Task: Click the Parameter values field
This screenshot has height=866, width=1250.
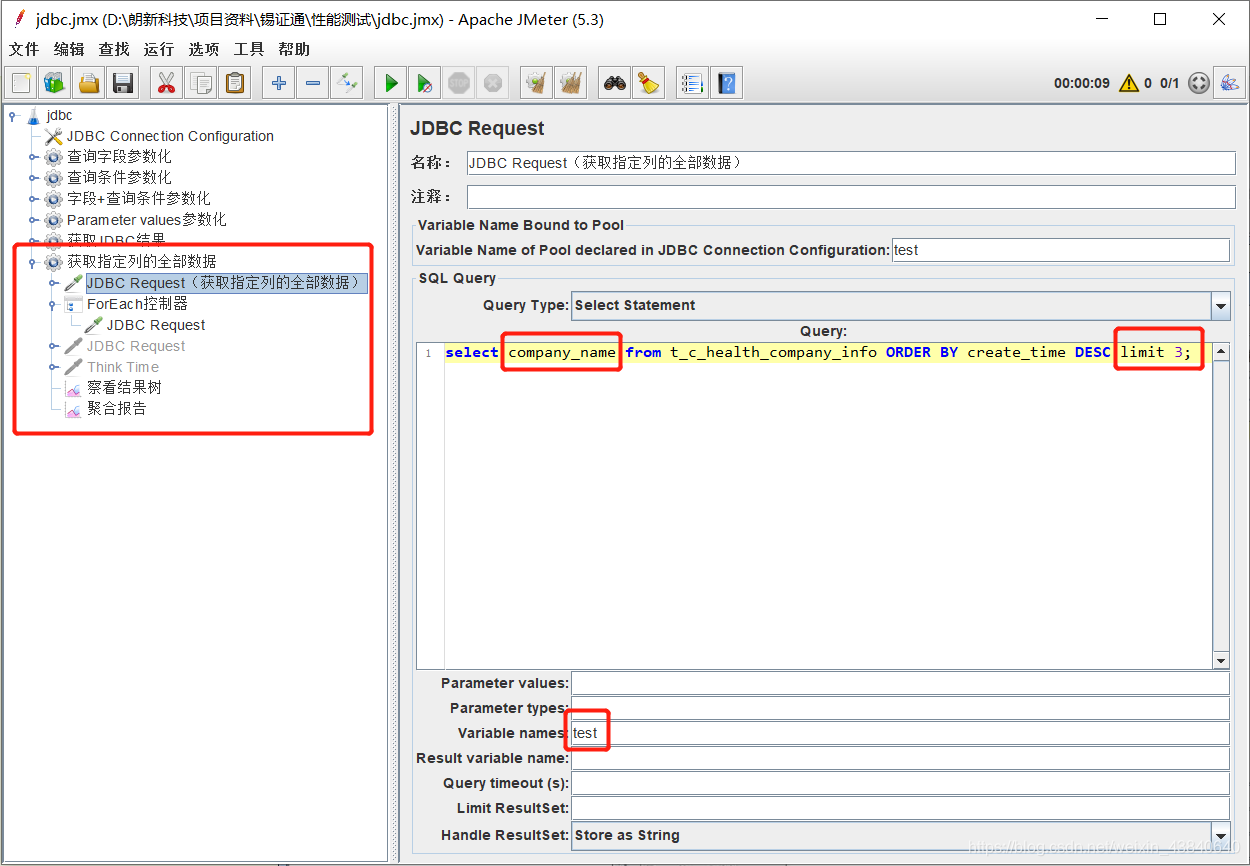Action: 900,683
